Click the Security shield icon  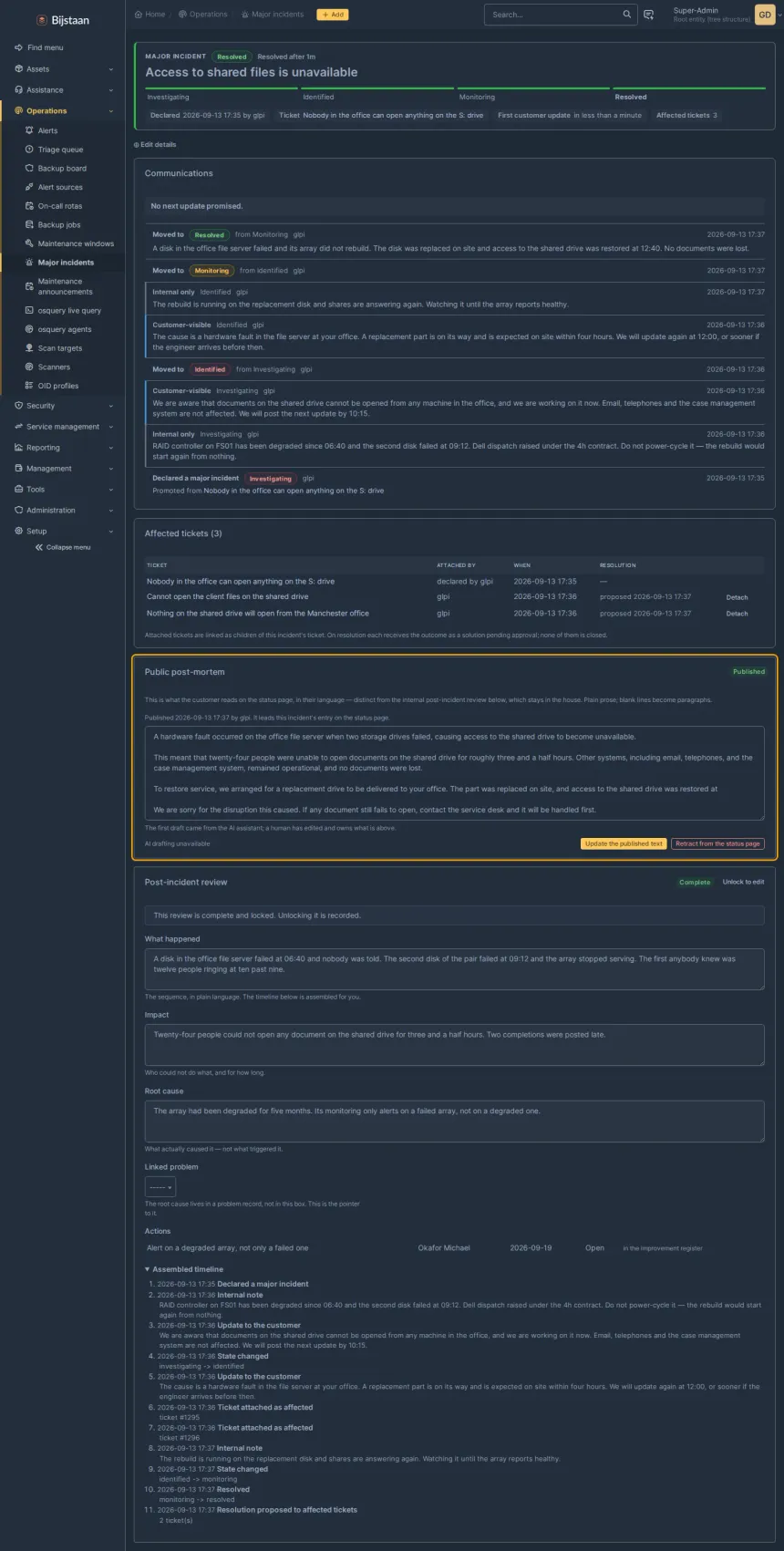click(19, 406)
